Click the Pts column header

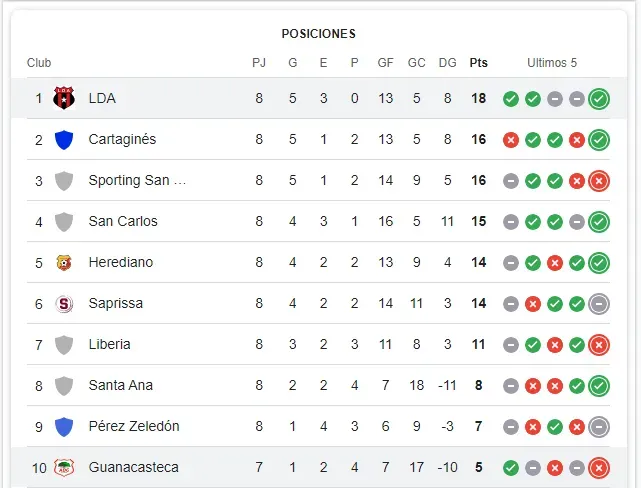479,63
